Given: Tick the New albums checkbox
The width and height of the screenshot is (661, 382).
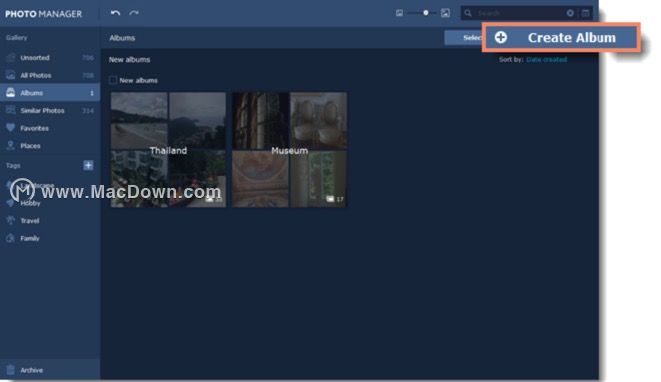Looking at the screenshot, I should click(x=113, y=80).
